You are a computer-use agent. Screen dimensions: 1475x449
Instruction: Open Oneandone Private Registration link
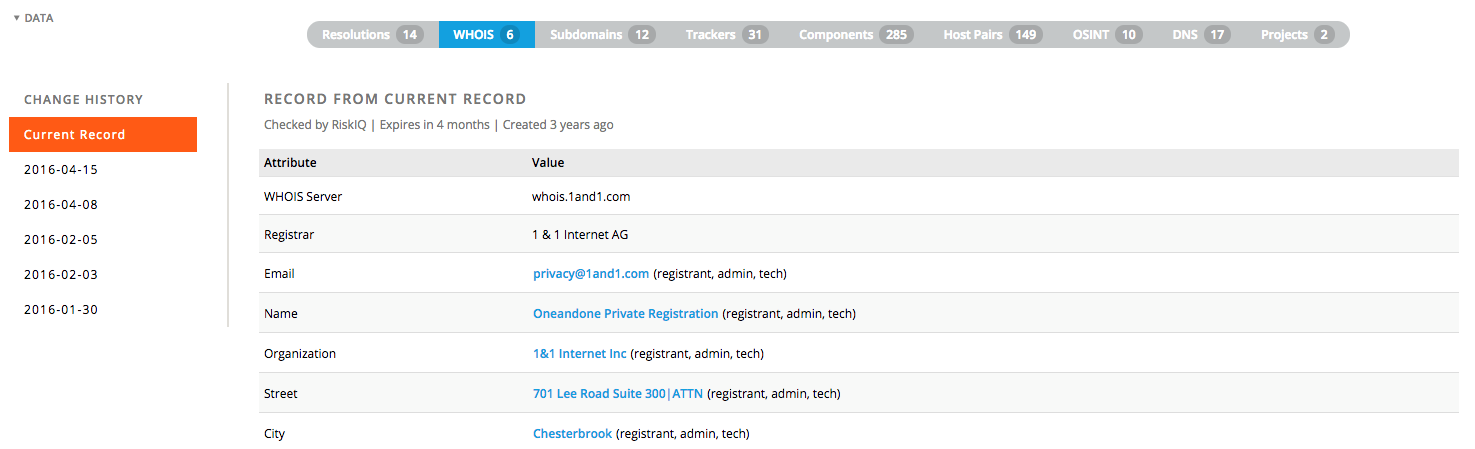[x=625, y=314]
